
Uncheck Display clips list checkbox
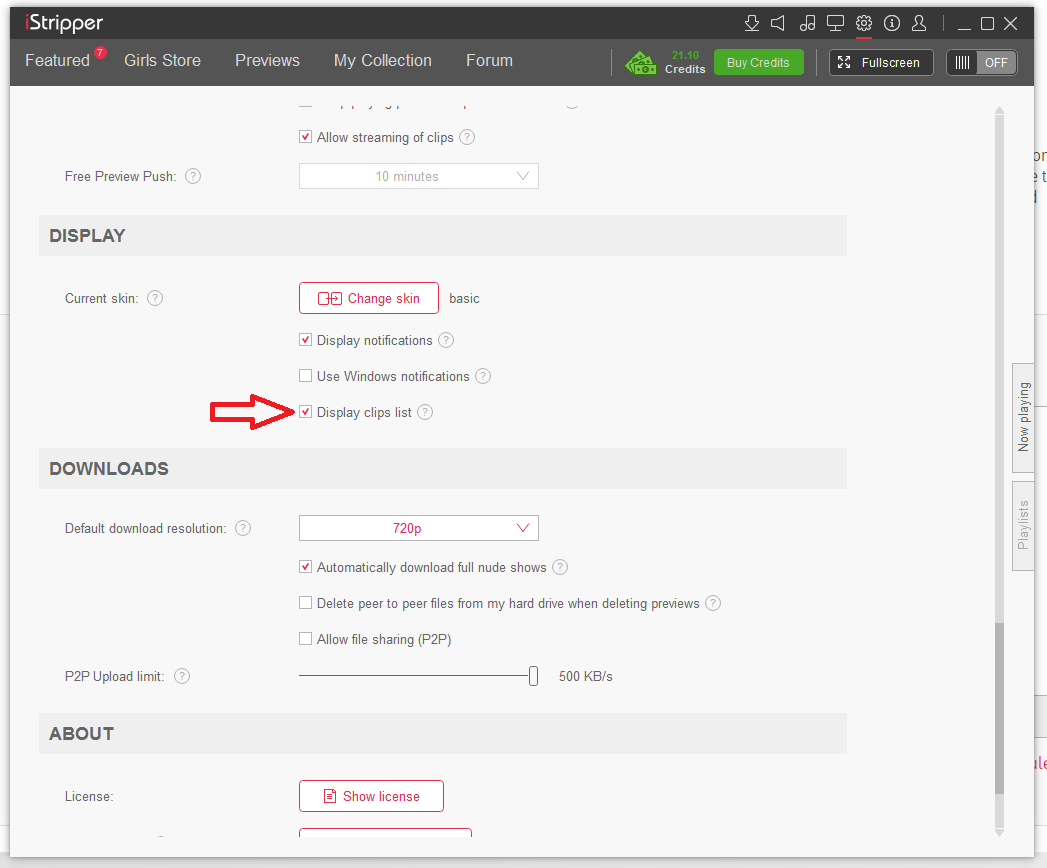coord(306,412)
